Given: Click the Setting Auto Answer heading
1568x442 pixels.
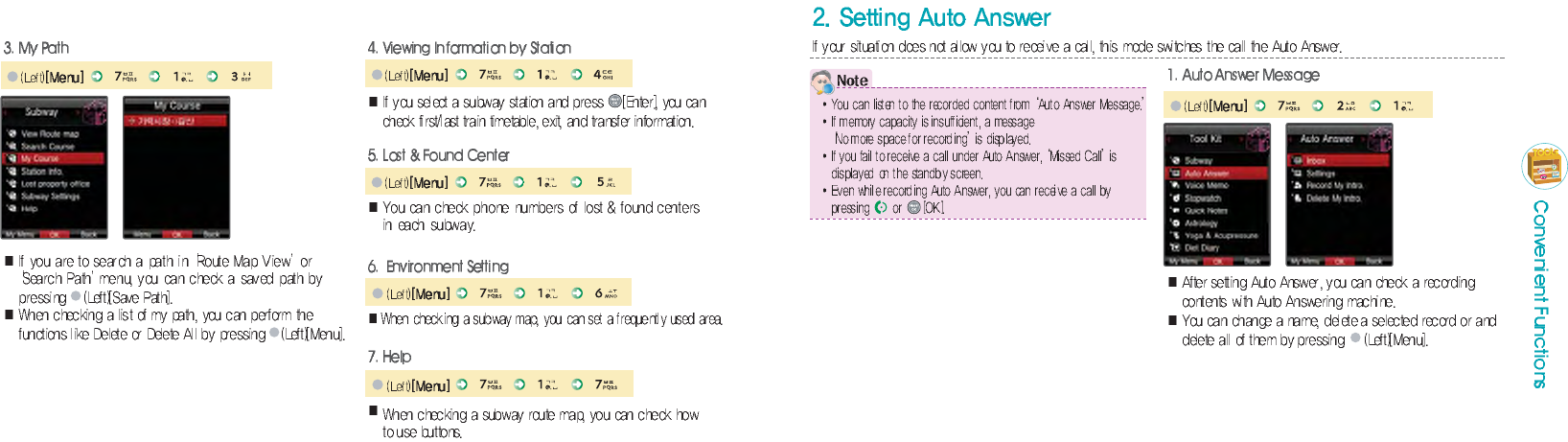Looking at the screenshot, I should tap(931, 17).
